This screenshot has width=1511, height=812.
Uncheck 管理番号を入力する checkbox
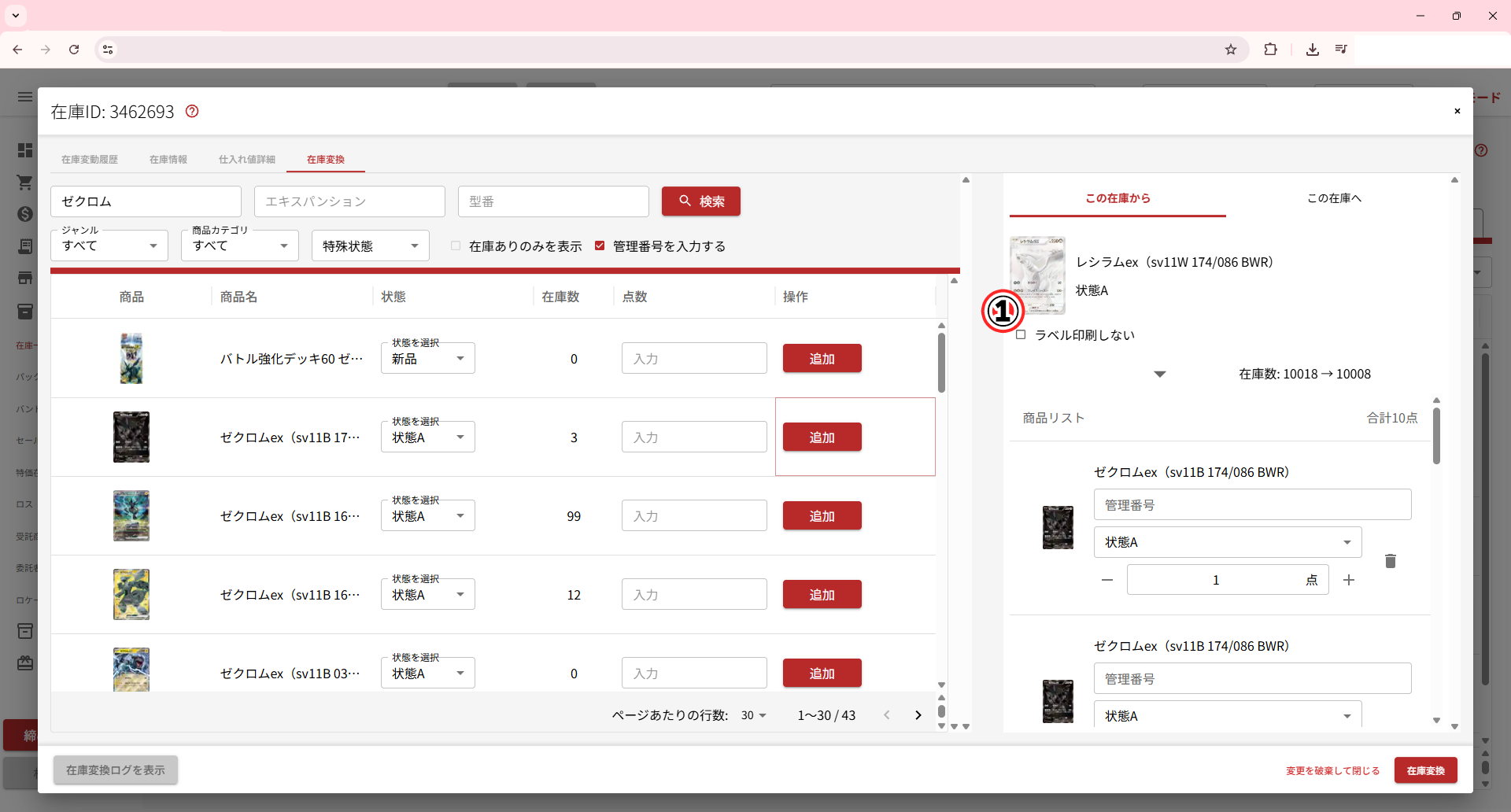tap(600, 246)
